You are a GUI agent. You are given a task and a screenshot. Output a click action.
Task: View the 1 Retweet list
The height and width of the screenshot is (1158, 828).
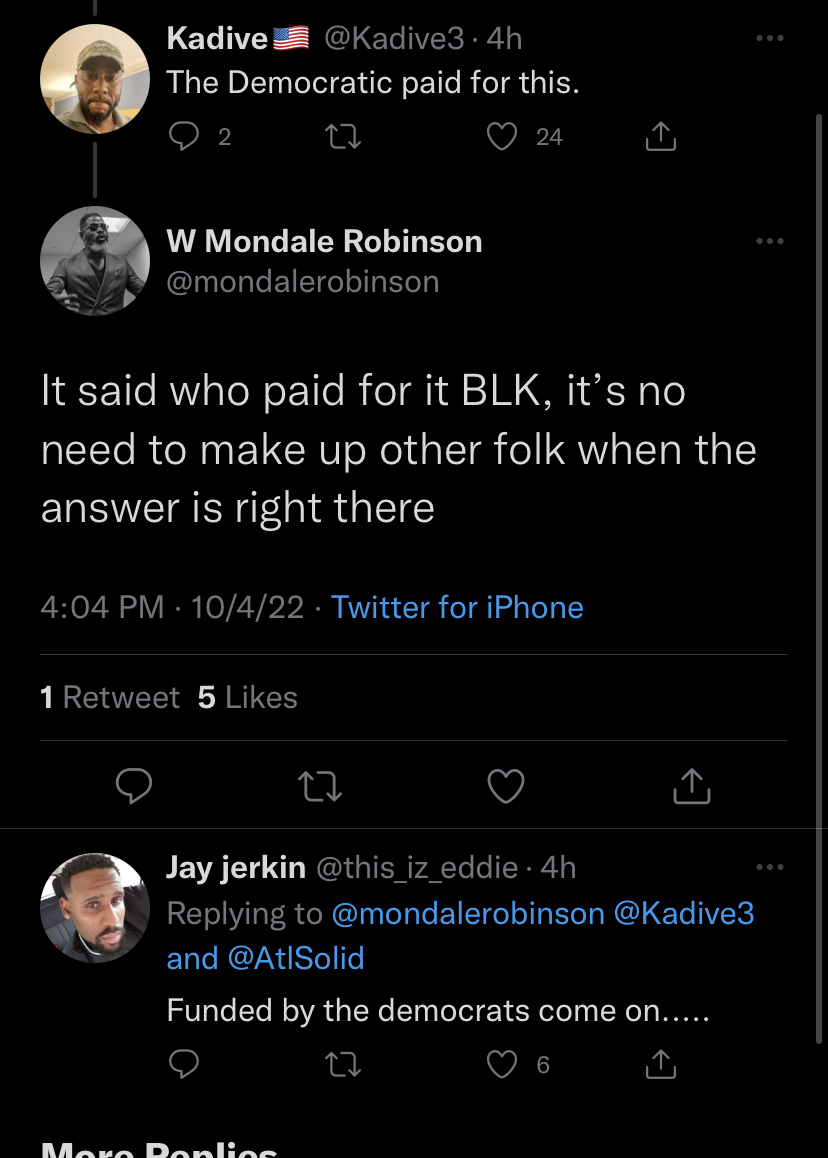pyautogui.click(x=110, y=697)
